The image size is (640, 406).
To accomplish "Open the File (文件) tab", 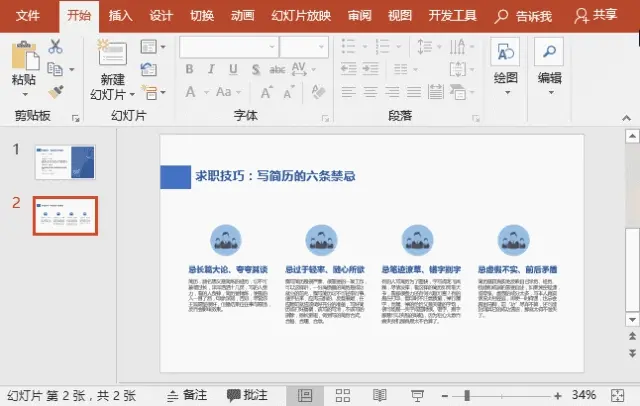I will click(27, 16).
